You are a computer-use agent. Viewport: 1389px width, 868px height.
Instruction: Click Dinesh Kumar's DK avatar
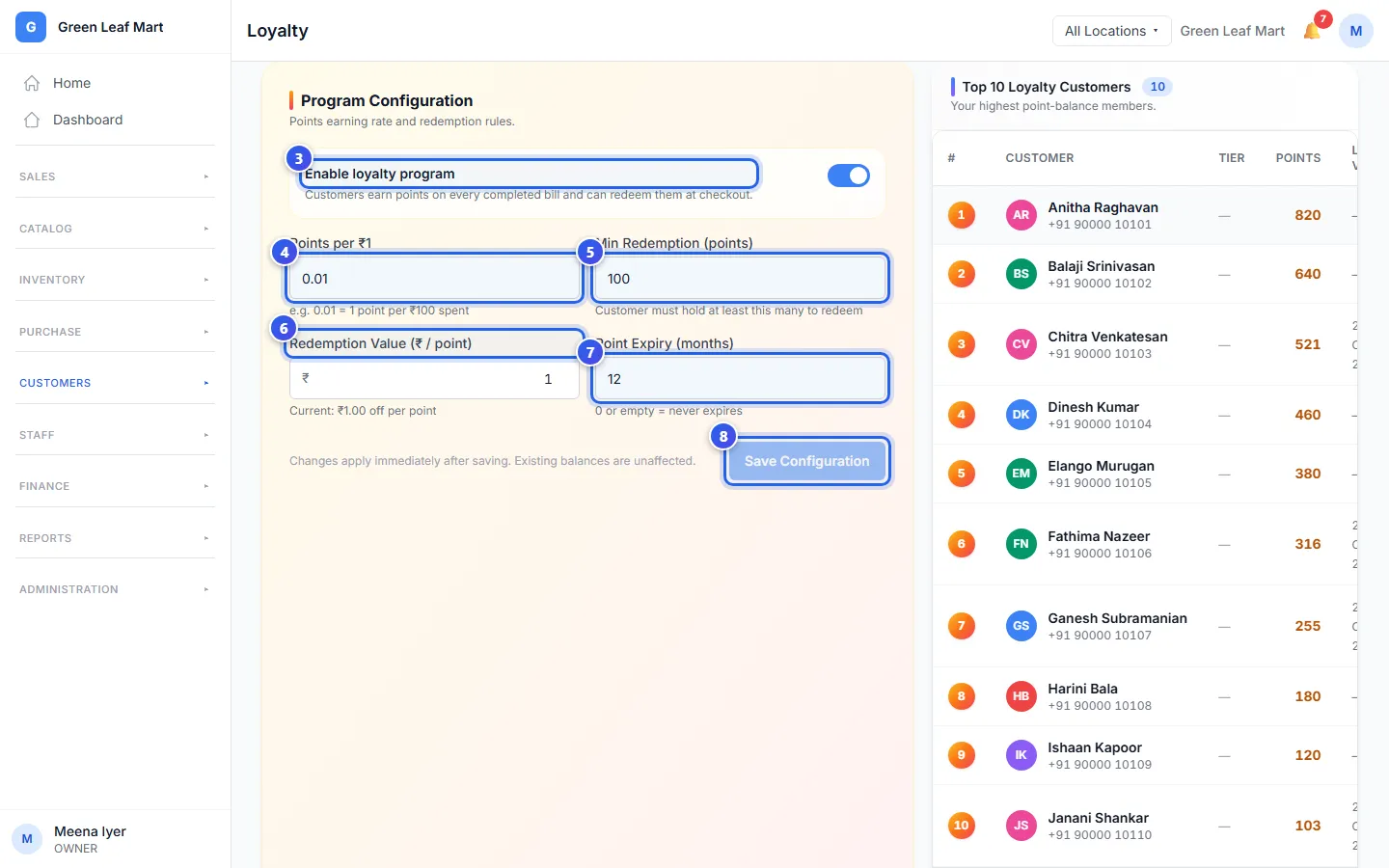coord(1021,415)
